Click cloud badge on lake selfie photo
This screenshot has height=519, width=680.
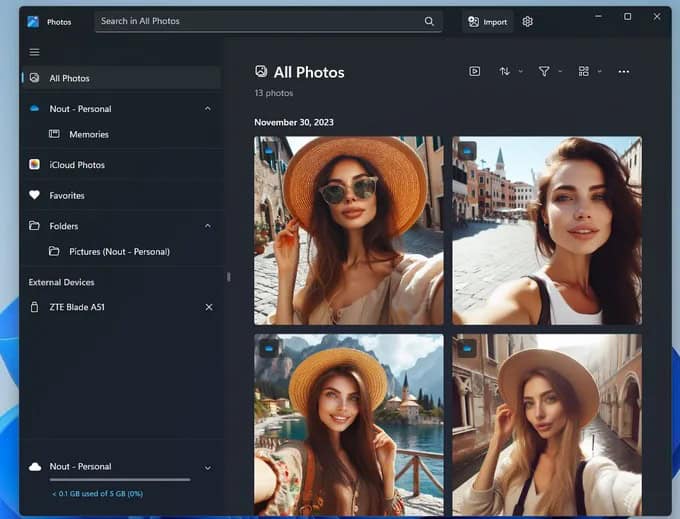click(x=269, y=348)
